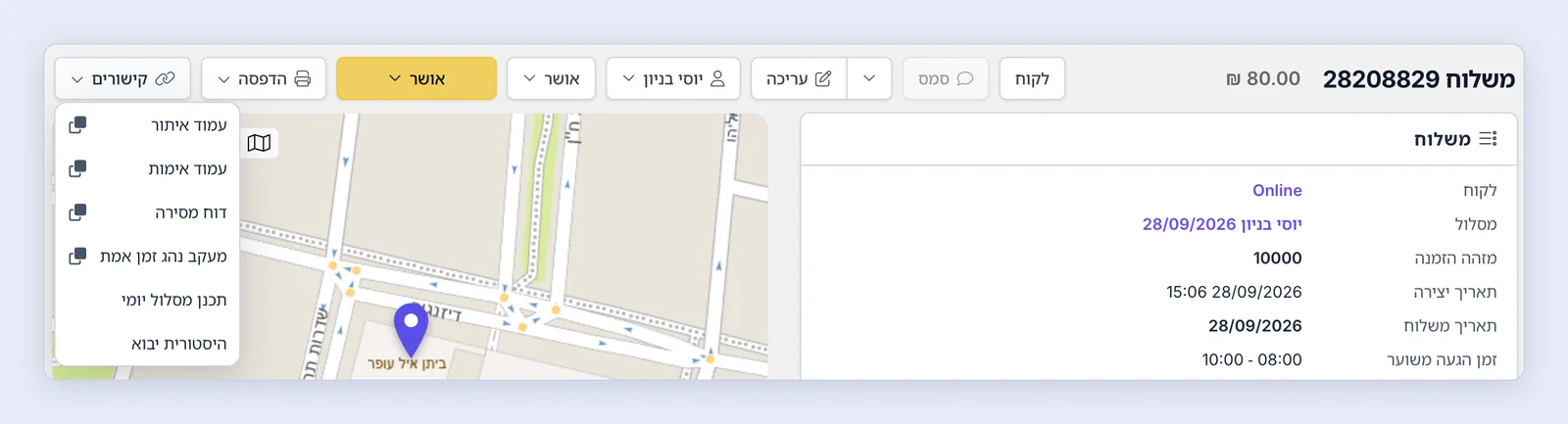Viewport: 1568px width, 424px height.
Task: Copy link for עמוד אימות
Action: tap(77, 168)
